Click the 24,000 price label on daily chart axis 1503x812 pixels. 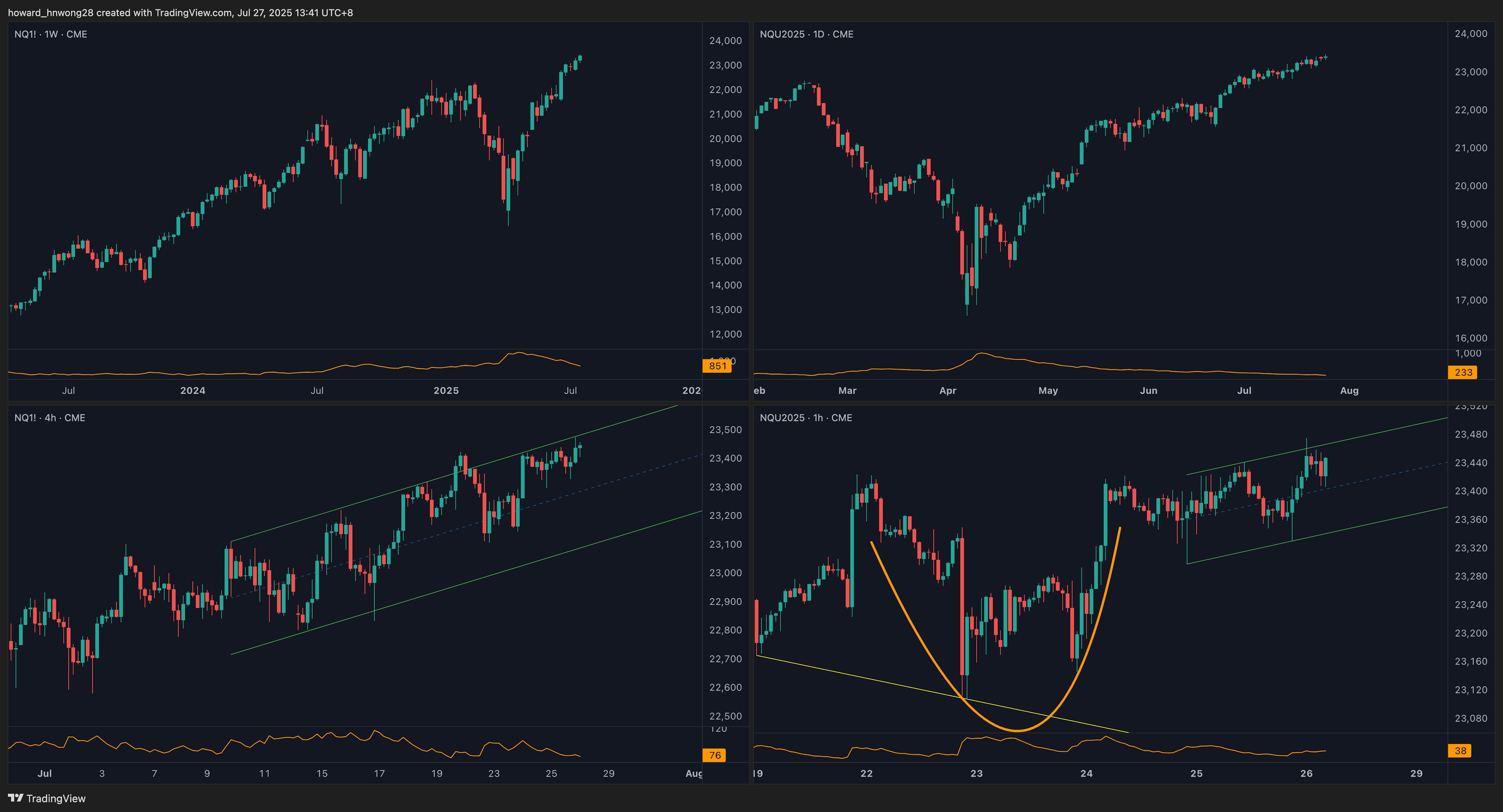[1471, 34]
